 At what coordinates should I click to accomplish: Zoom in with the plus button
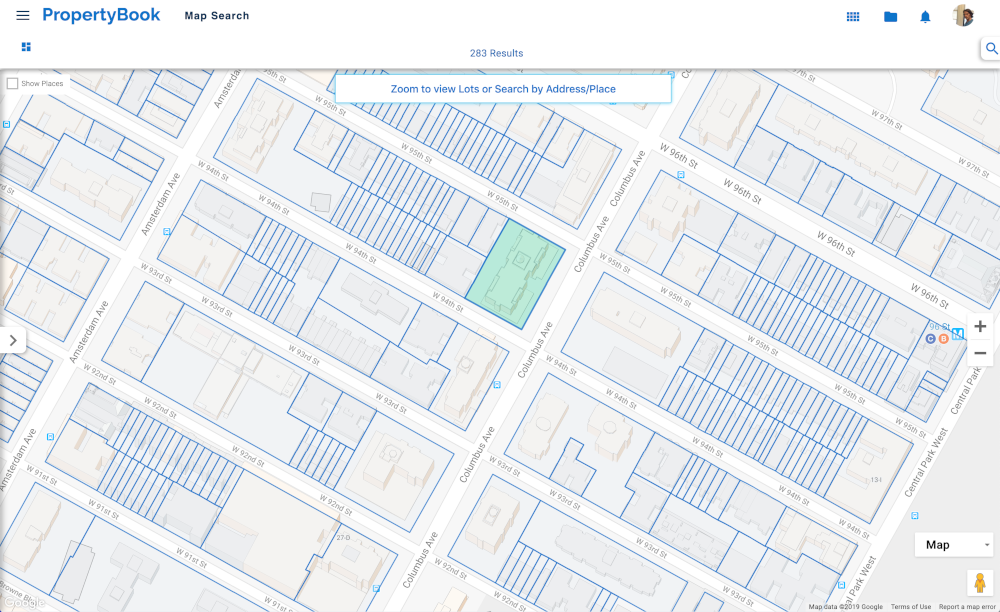(x=980, y=326)
